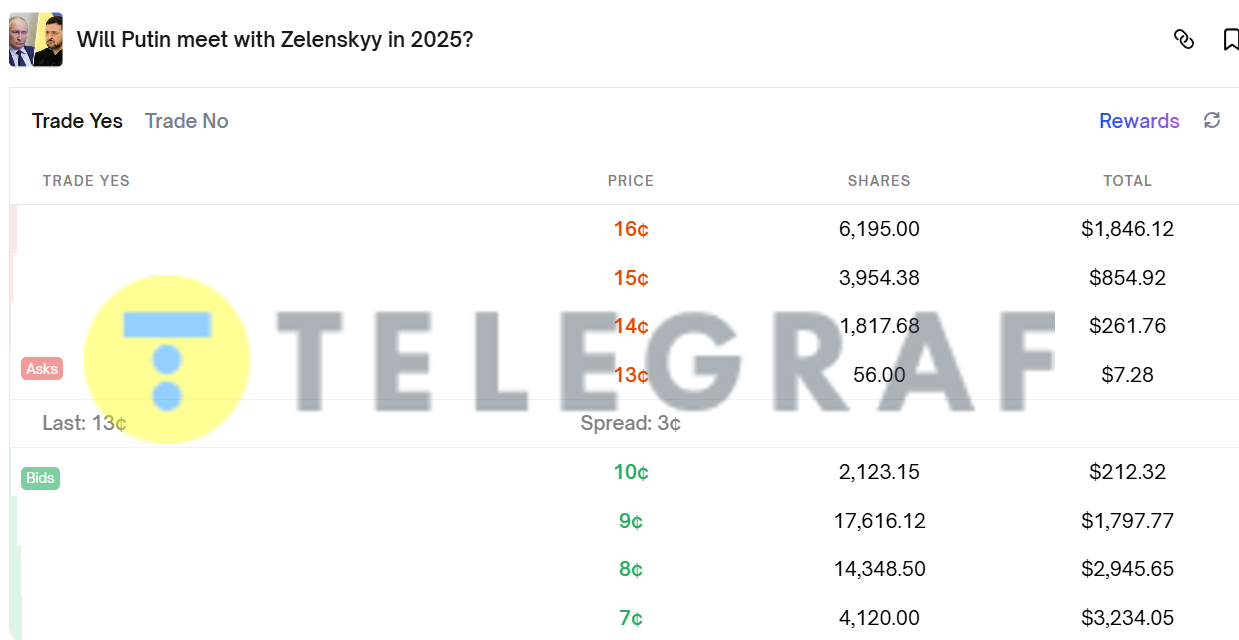Click the red Asks label badge
This screenshot has height=640, width=1239.
[x=42, y=369]
